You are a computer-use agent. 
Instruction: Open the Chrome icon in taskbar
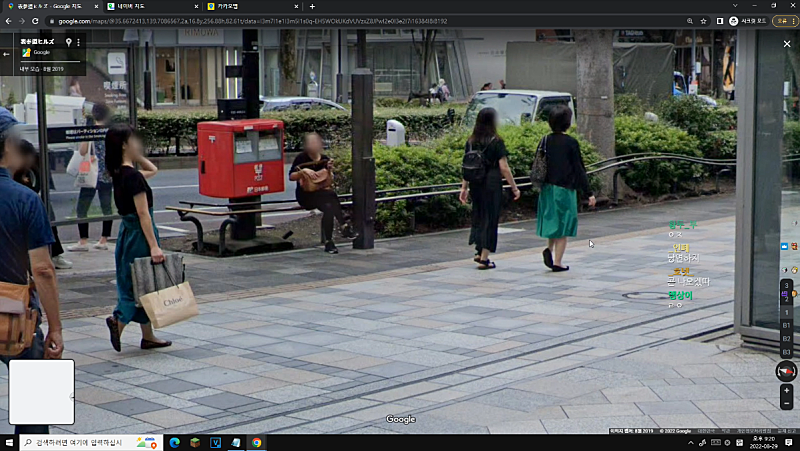click(257, 442)
